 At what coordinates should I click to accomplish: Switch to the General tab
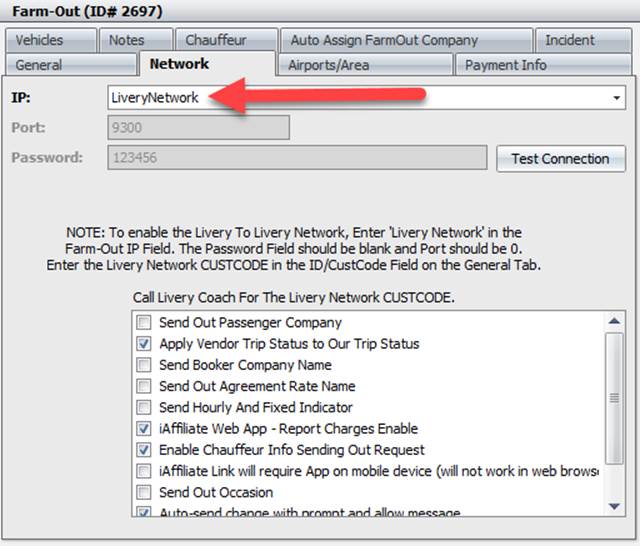[71, 64]
